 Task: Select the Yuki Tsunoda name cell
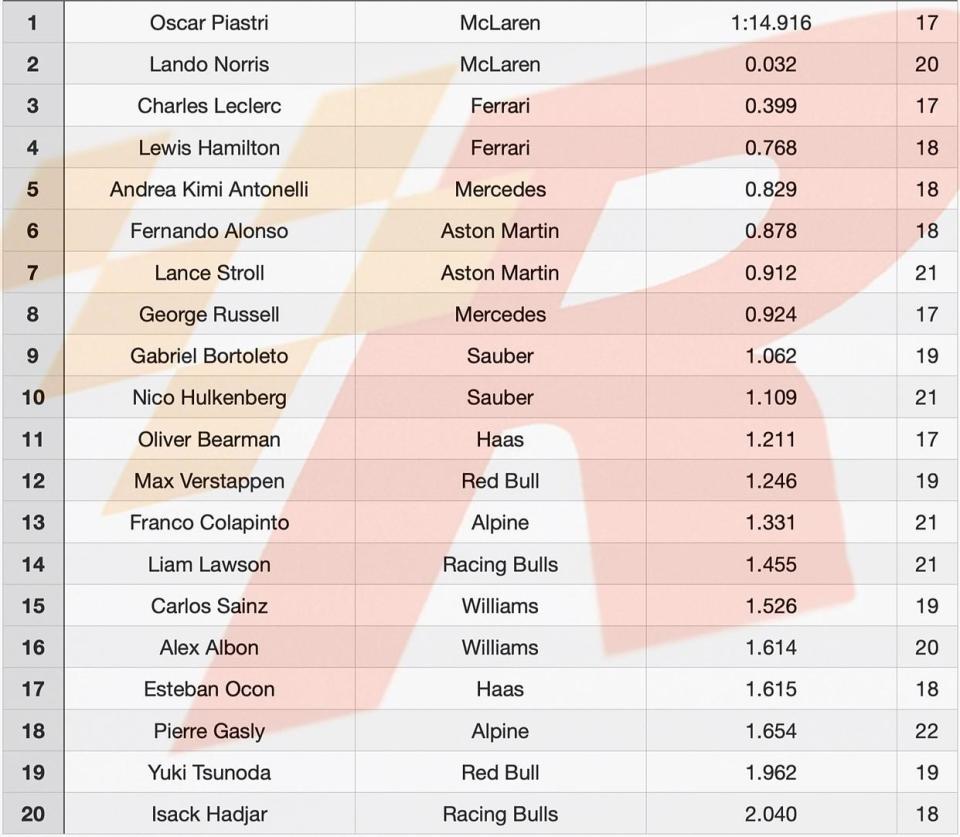[x=209, y=772]
